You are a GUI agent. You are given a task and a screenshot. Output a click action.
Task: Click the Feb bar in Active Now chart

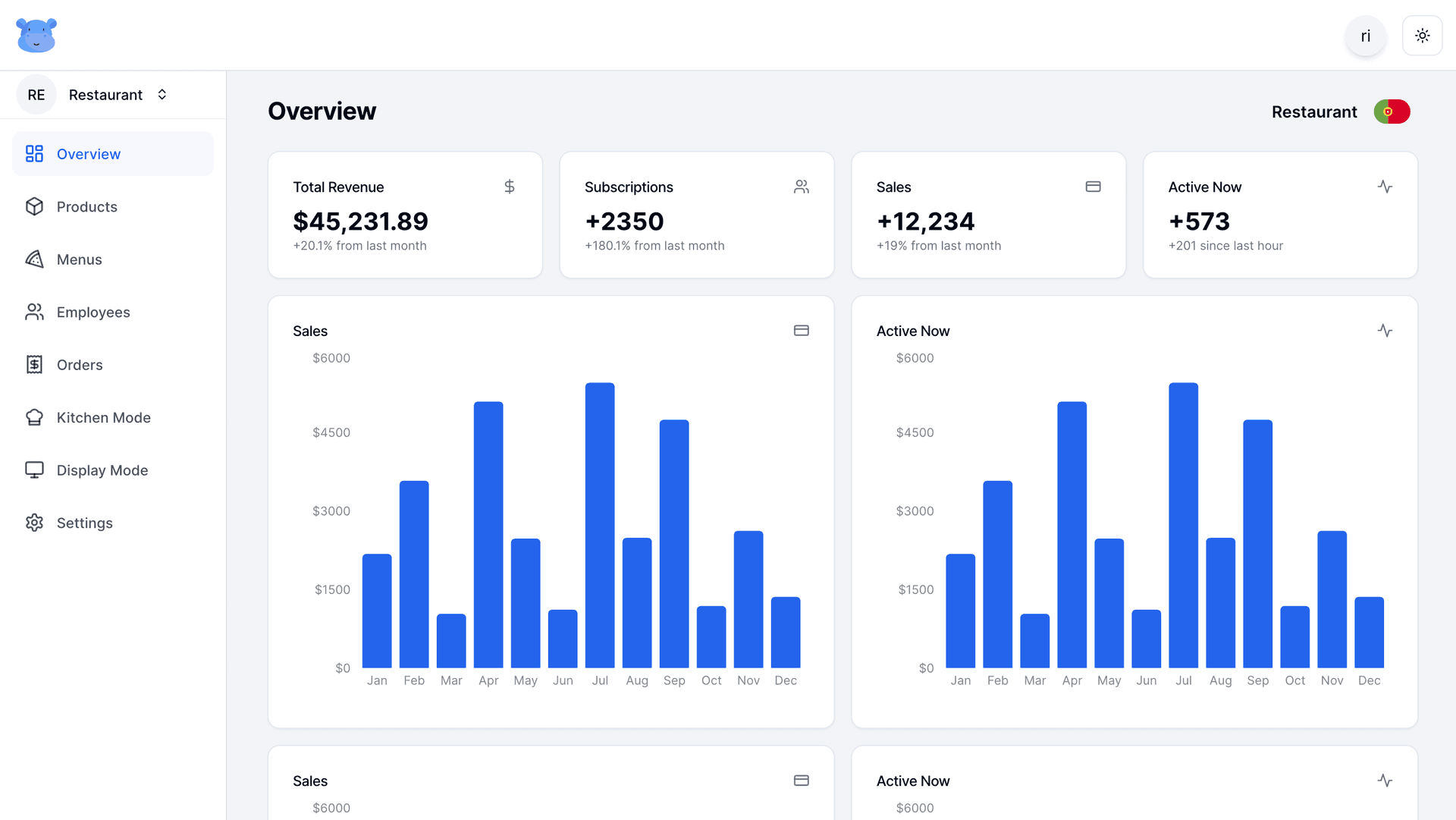pos(997,574)
